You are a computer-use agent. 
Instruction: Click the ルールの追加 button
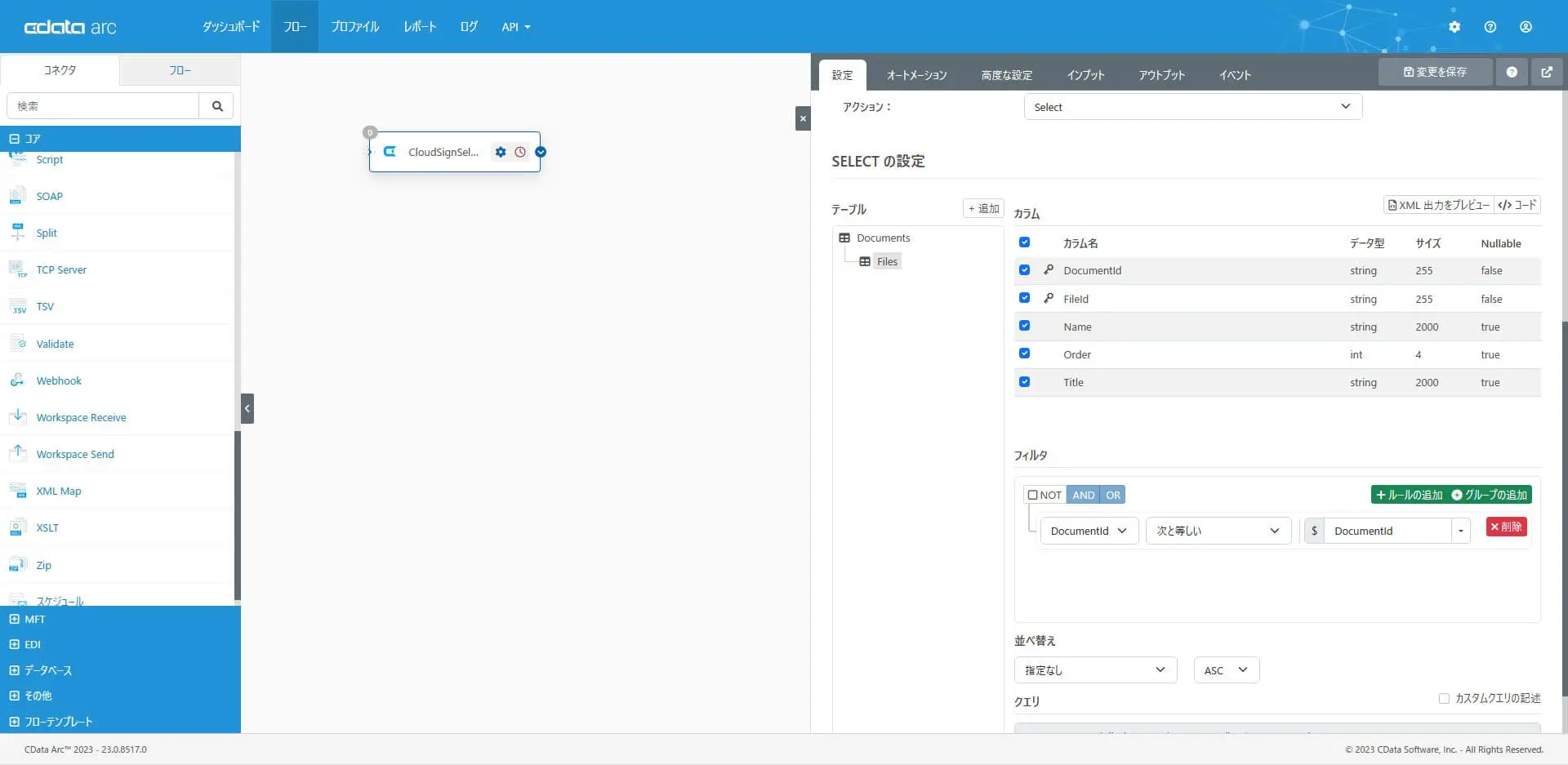1409,495
